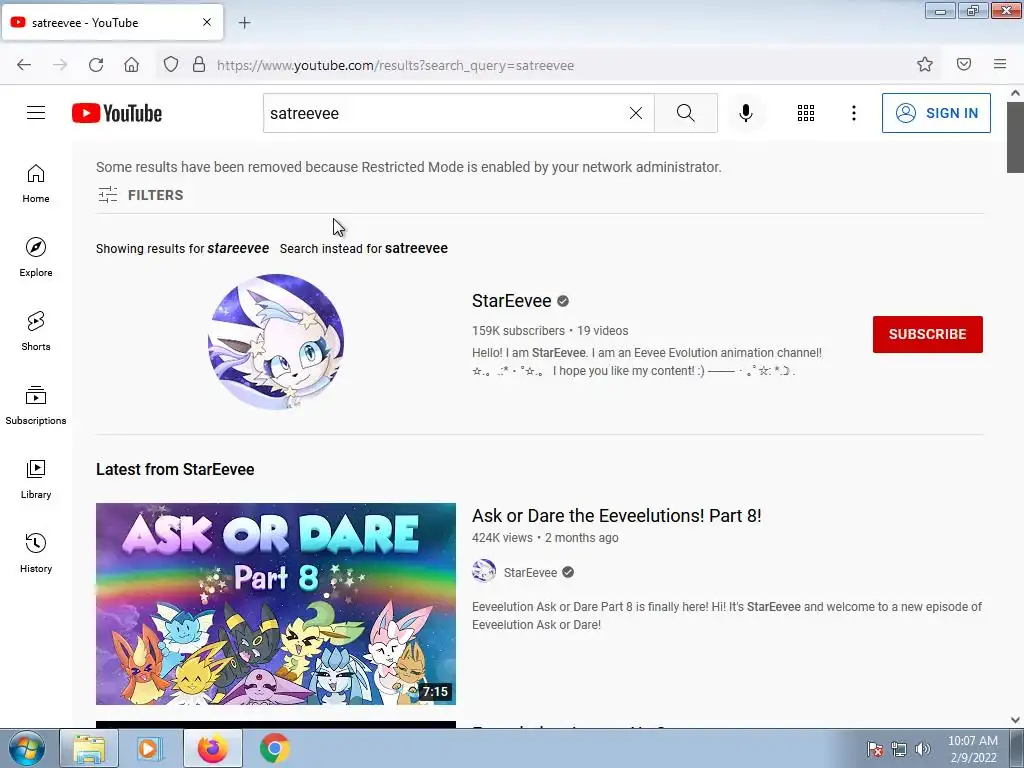Click the scrollbar down arrow
The image size is (1024, 768).
pos(1015,720)
